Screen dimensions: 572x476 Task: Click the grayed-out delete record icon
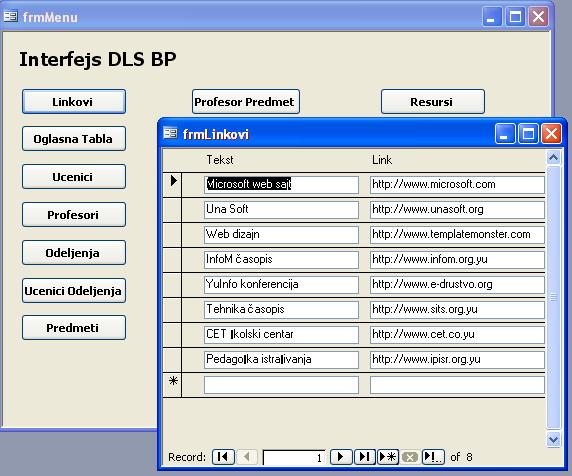[410, 457]
